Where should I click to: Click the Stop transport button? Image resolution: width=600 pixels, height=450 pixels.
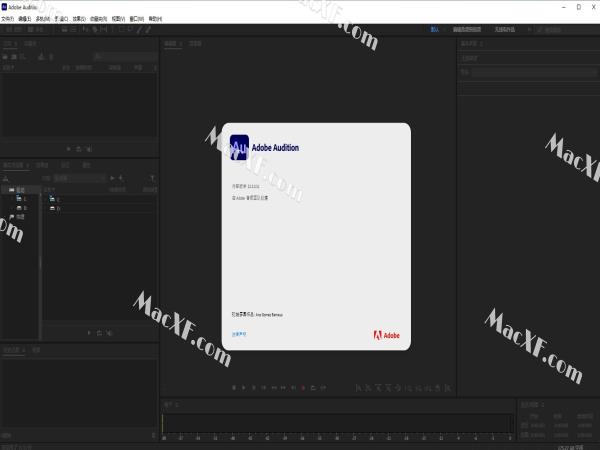[234, 388]
